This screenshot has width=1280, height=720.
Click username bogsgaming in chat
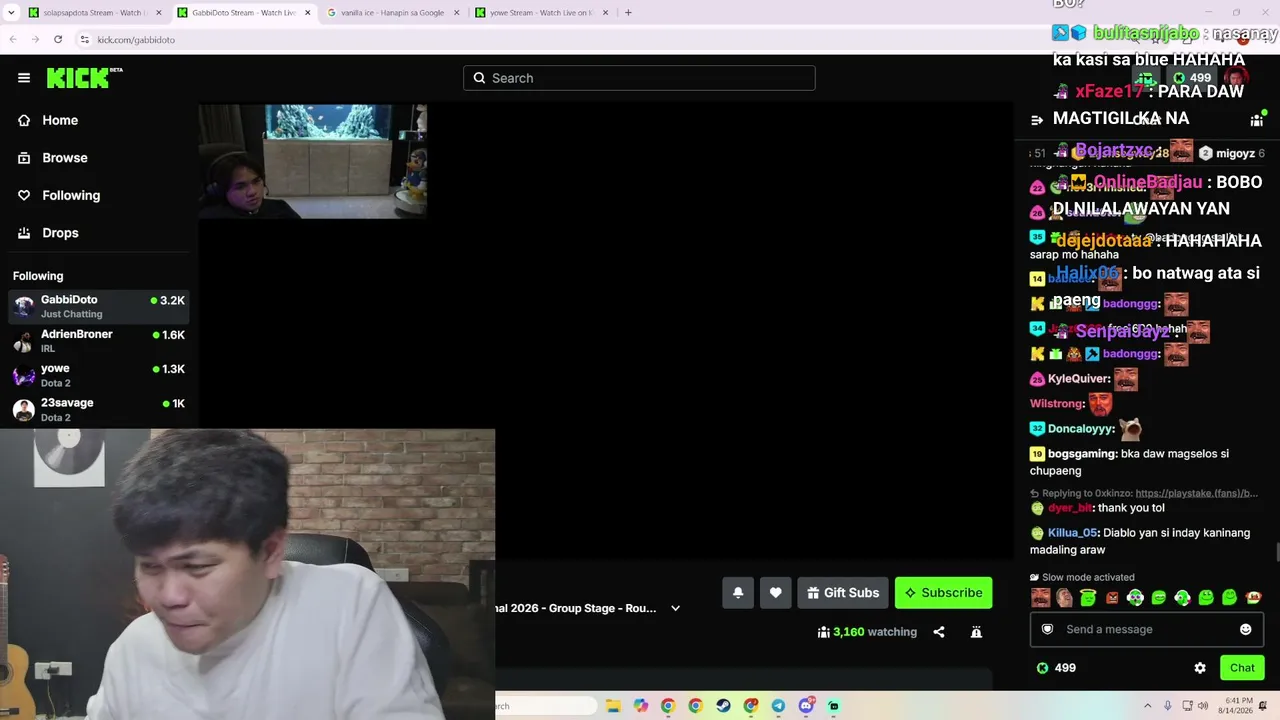pyautogui.click(x=1082, y=454)
